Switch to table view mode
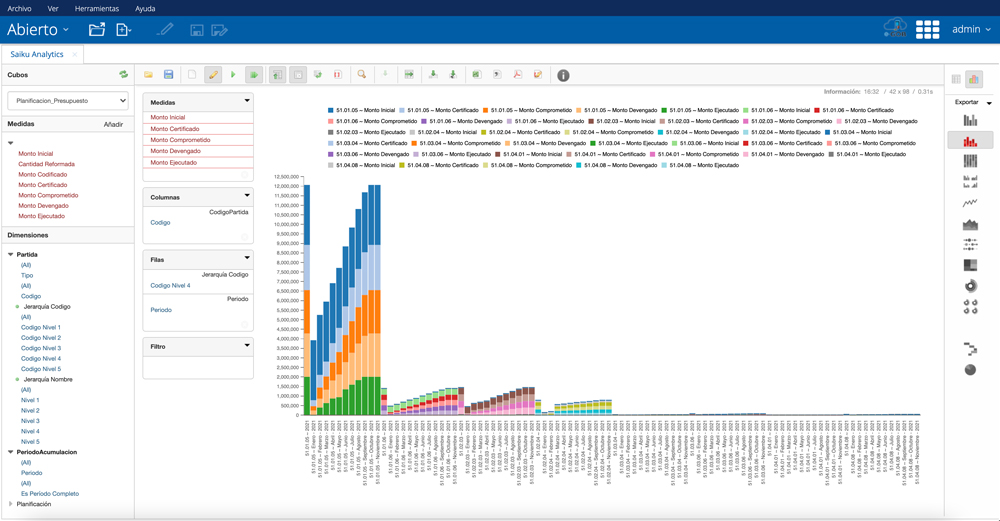This screenshot has width=1000, height=521. pos(956,79)
